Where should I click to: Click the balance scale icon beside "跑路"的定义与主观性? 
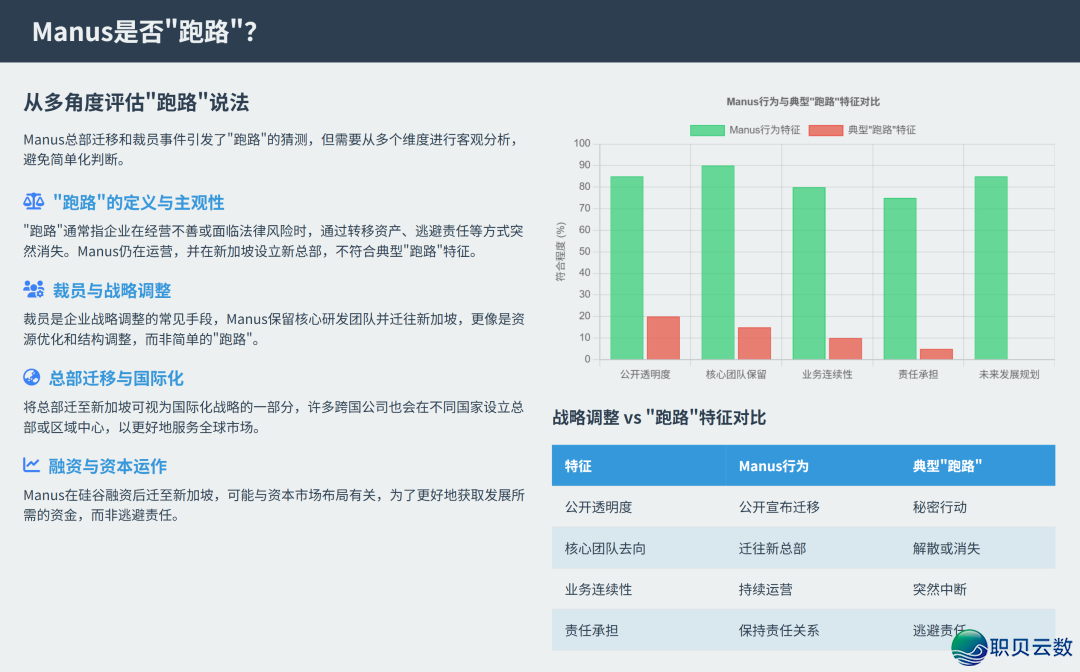click(33, 202)
